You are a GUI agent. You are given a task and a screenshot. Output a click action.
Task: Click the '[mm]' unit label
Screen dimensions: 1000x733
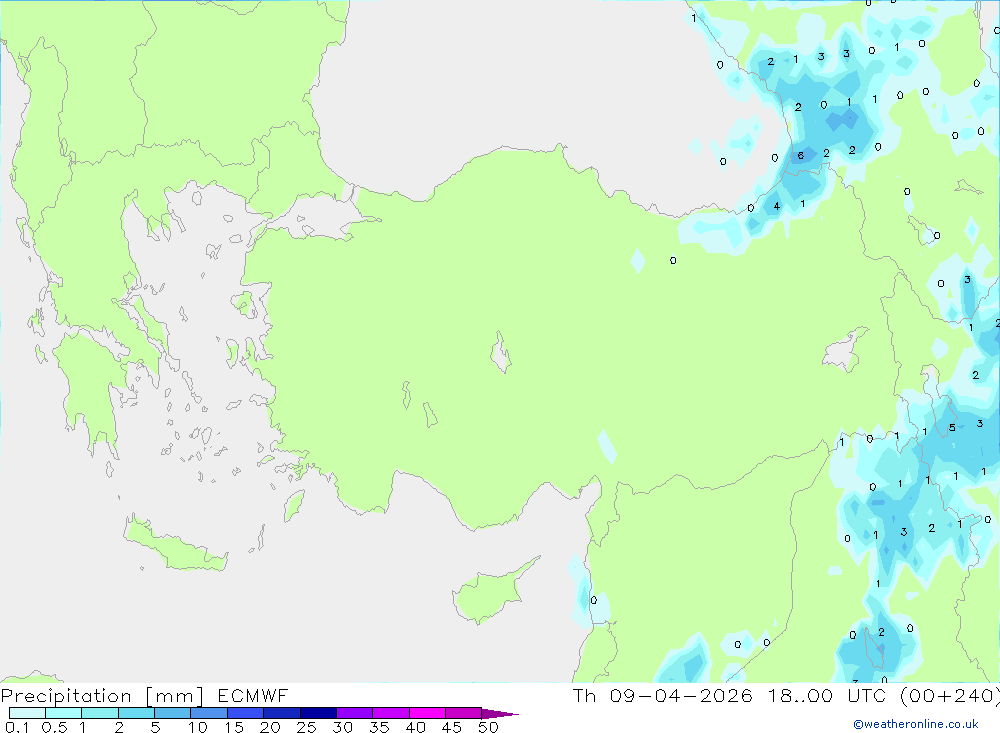tap(174, 695)
